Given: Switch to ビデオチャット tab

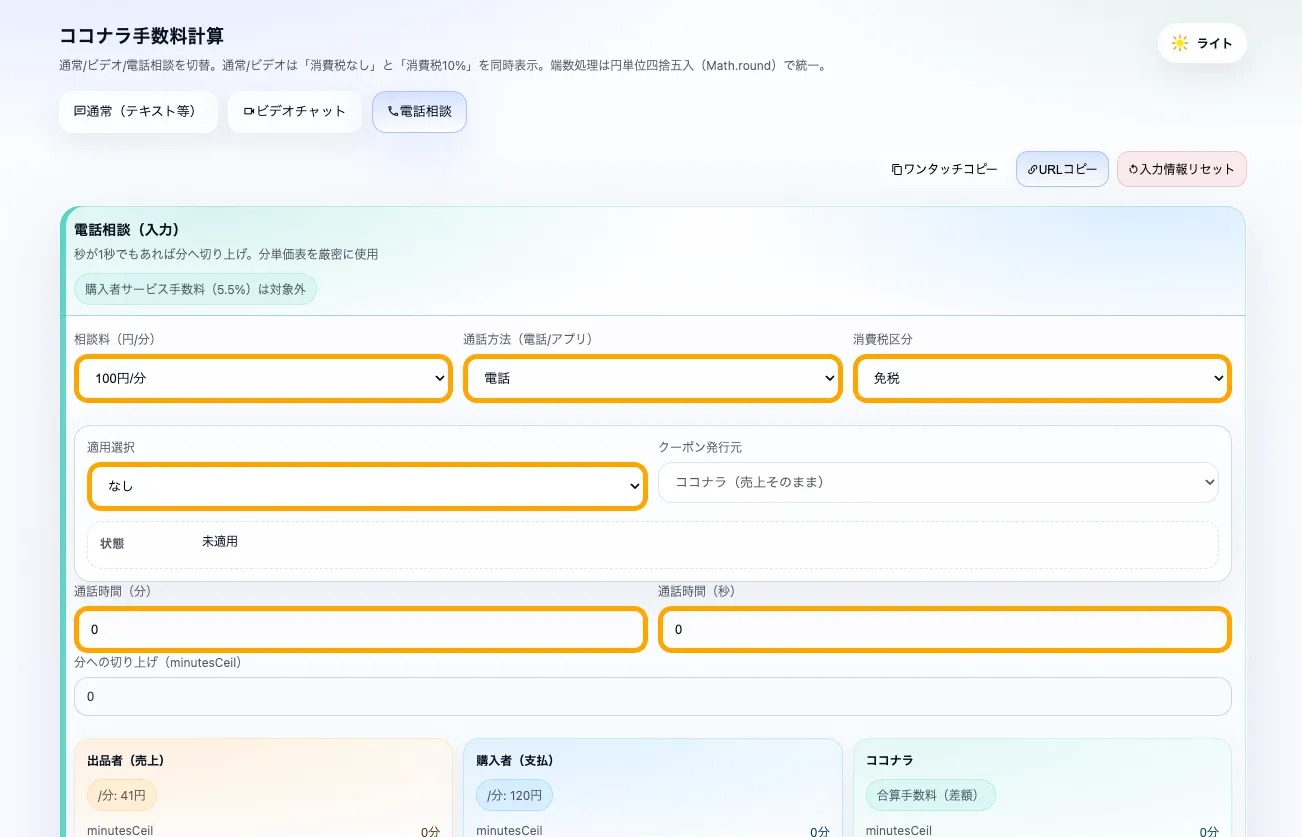Looking at the screenshot, I should 295,112.
